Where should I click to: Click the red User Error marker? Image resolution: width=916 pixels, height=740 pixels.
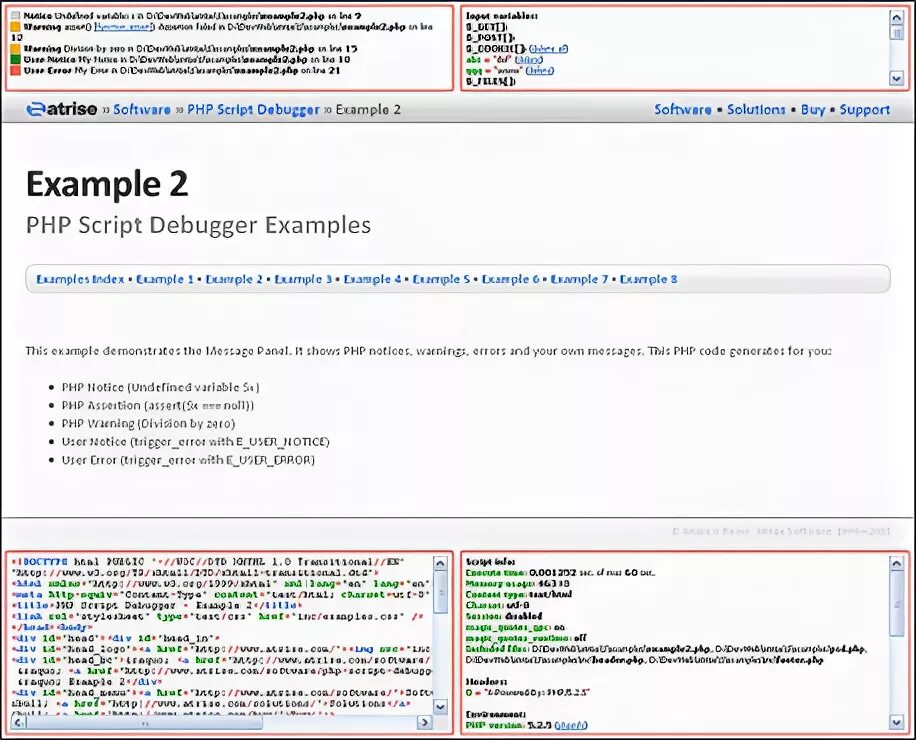click(x=16, y=70)
